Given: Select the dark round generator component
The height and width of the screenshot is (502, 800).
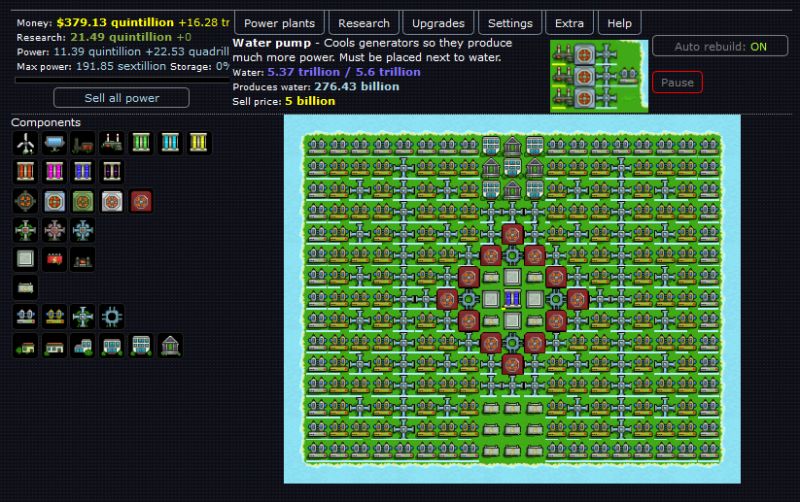Looking at the screenshot, I should coord(25,201).
